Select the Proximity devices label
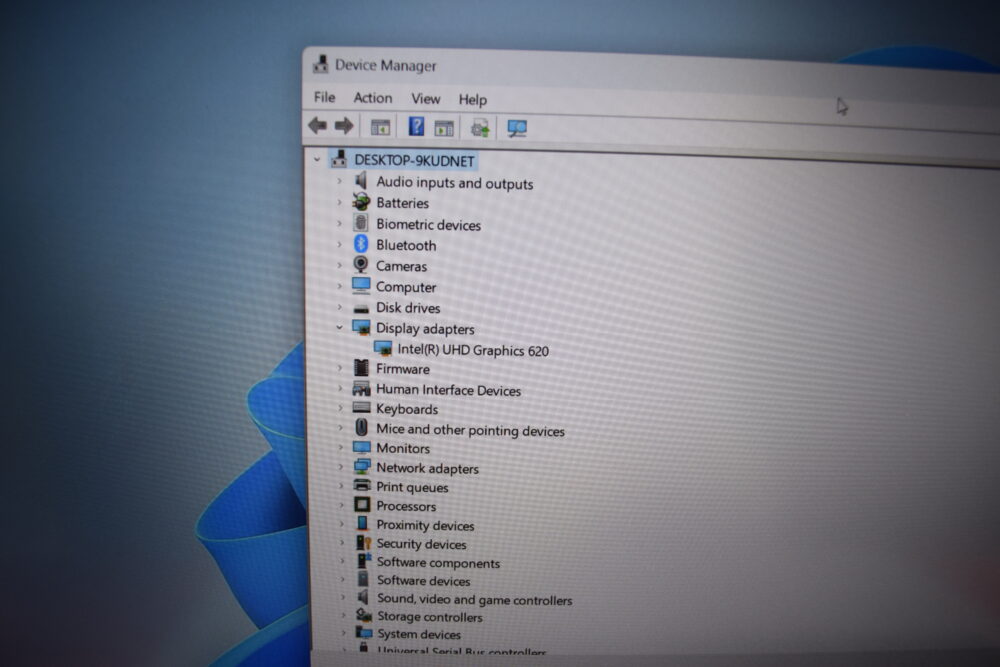Image resolution: width=1000 pixels, height=667 pixels. (425, 525)
